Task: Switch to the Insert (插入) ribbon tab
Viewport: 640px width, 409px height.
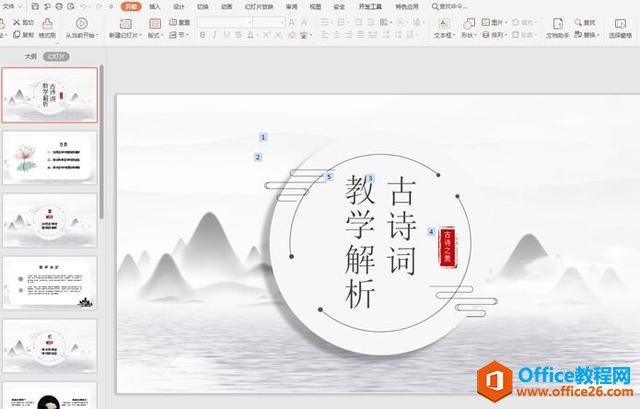Action: point(154,6)
